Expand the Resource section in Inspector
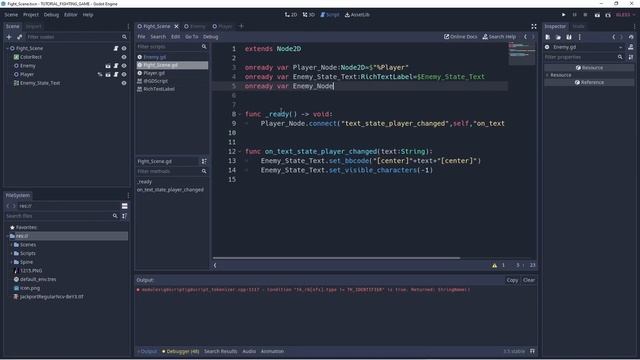Viewport: 640px width, 360px height. click(x=547, y=75)
